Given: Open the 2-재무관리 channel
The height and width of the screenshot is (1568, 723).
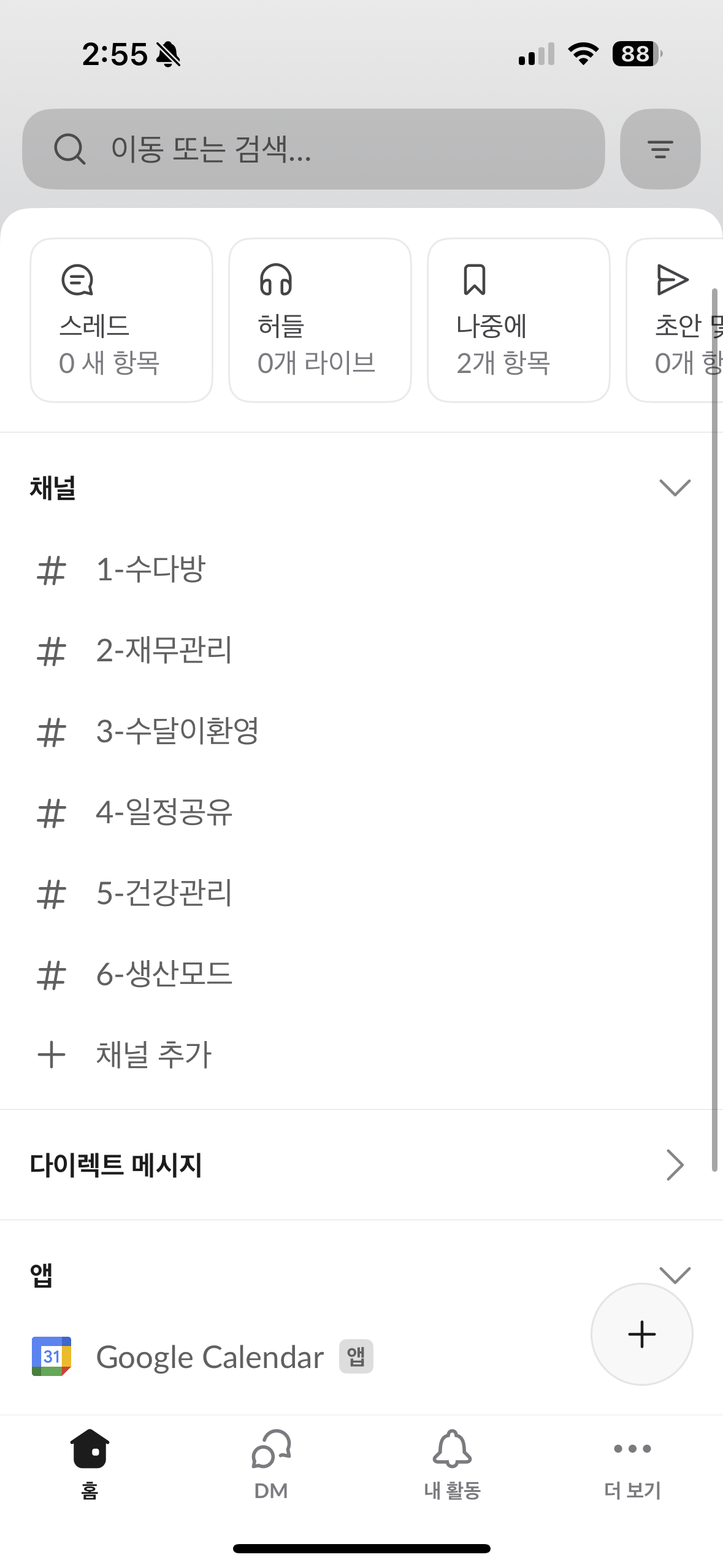Looking at the screenshot, I should point(164,650).
